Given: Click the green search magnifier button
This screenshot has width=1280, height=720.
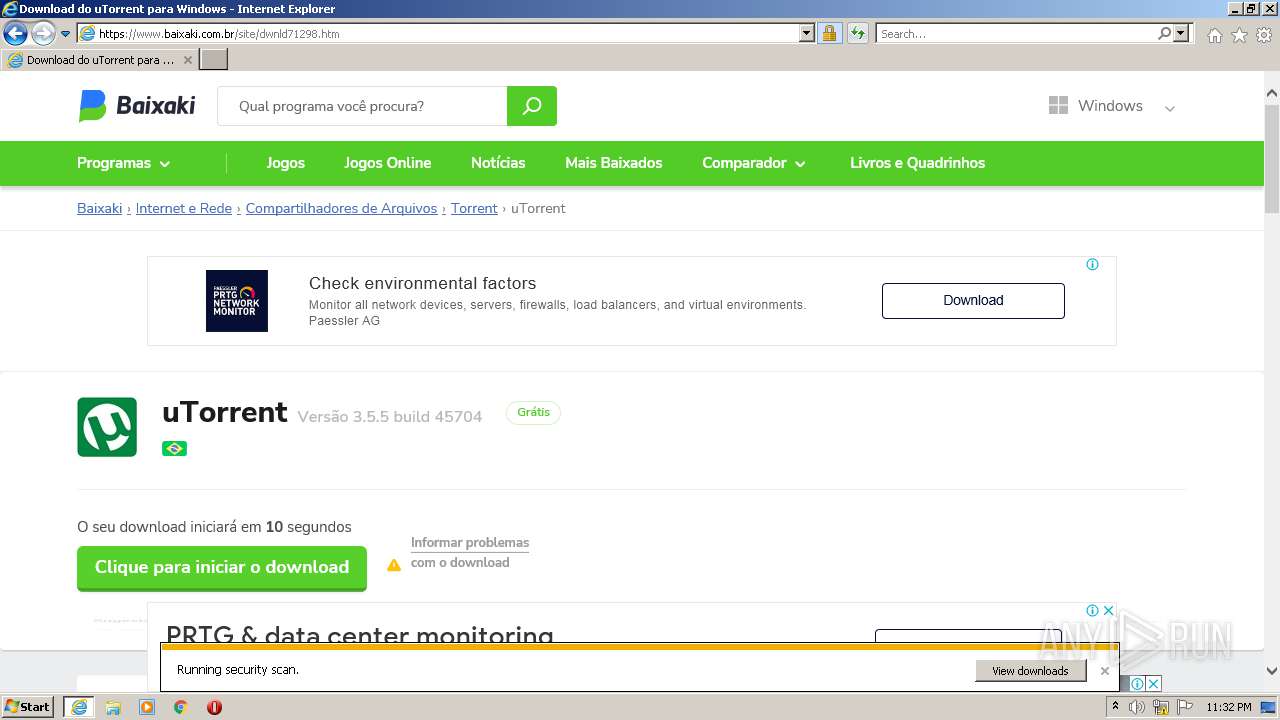Looking at the screenshot, I should coord(532,106).
